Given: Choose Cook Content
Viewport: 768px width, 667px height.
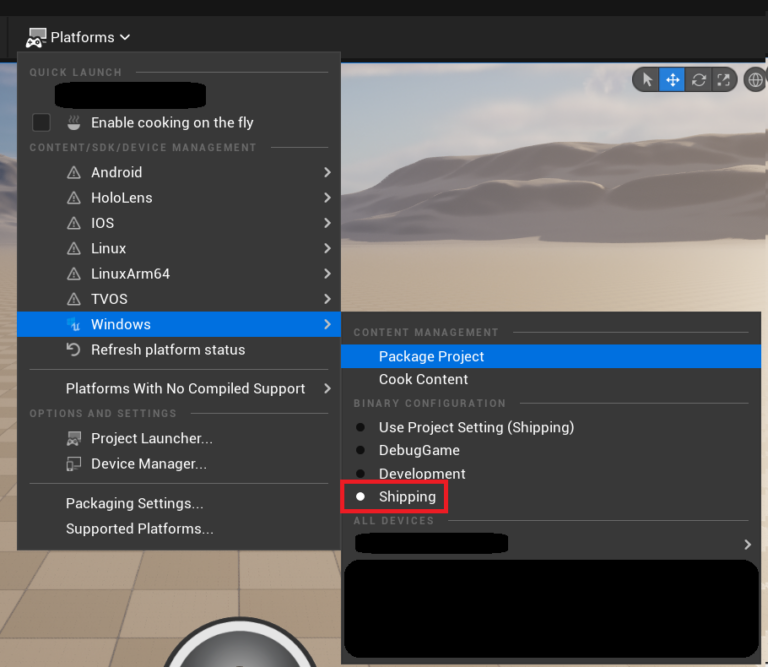Looking at the screenshot, I should [551, 380].
